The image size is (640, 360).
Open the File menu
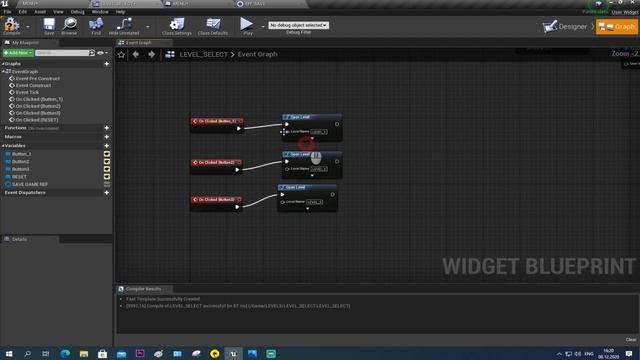(7, 12)
